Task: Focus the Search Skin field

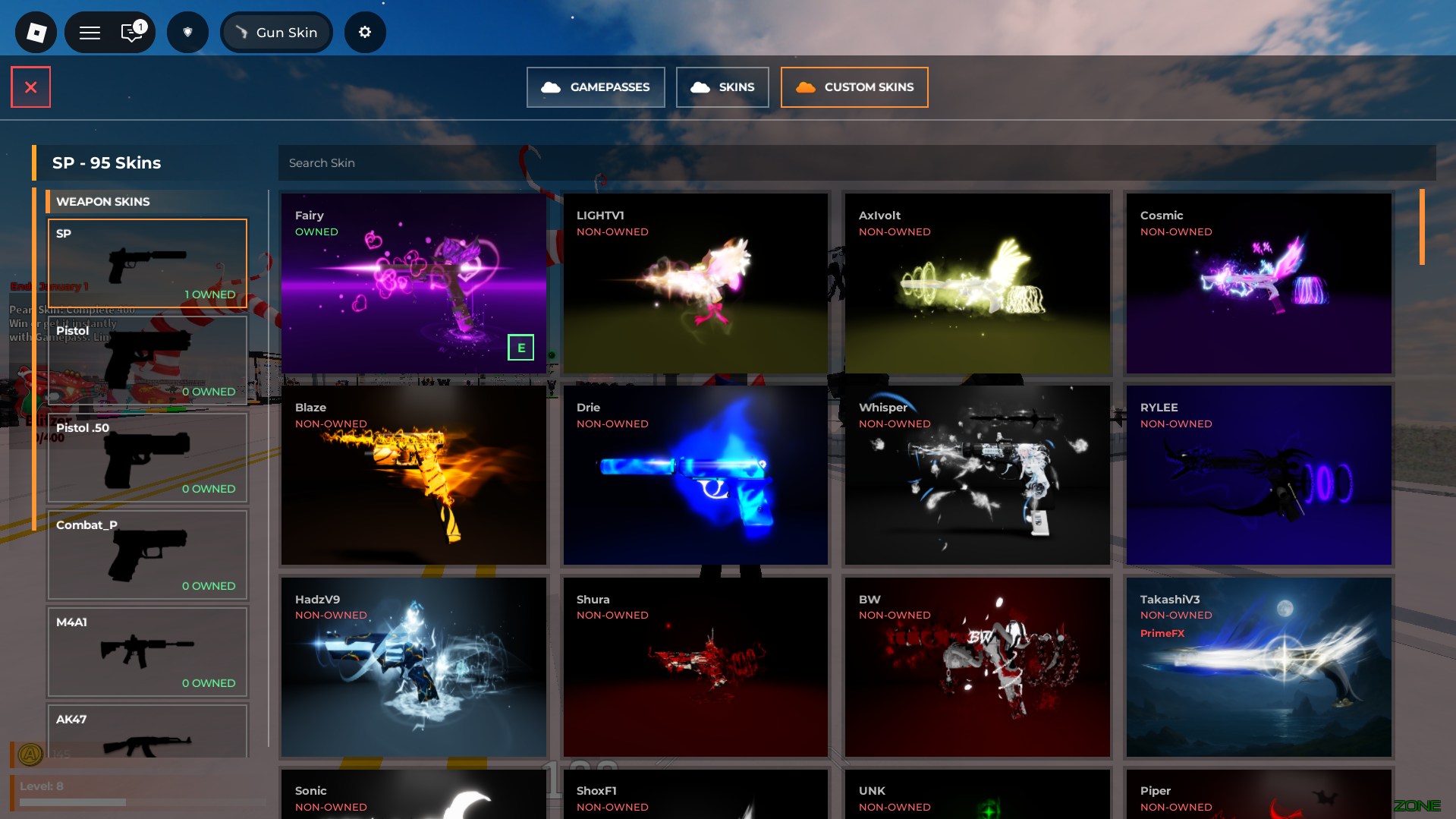Action: pyautogui.click(x=857, y=162)
